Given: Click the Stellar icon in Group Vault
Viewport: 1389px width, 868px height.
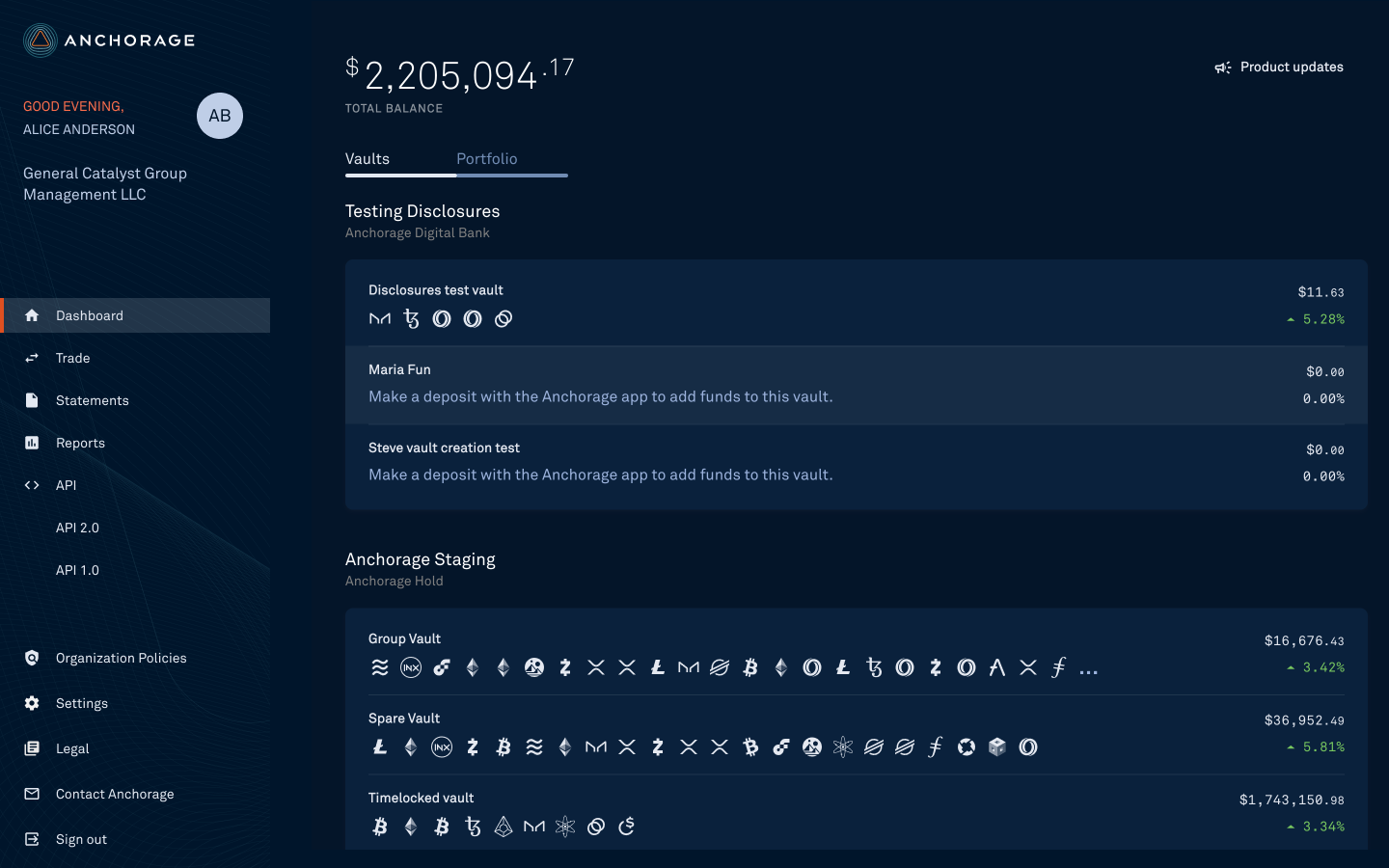Looking at the screenshot, I should [720, 667].
